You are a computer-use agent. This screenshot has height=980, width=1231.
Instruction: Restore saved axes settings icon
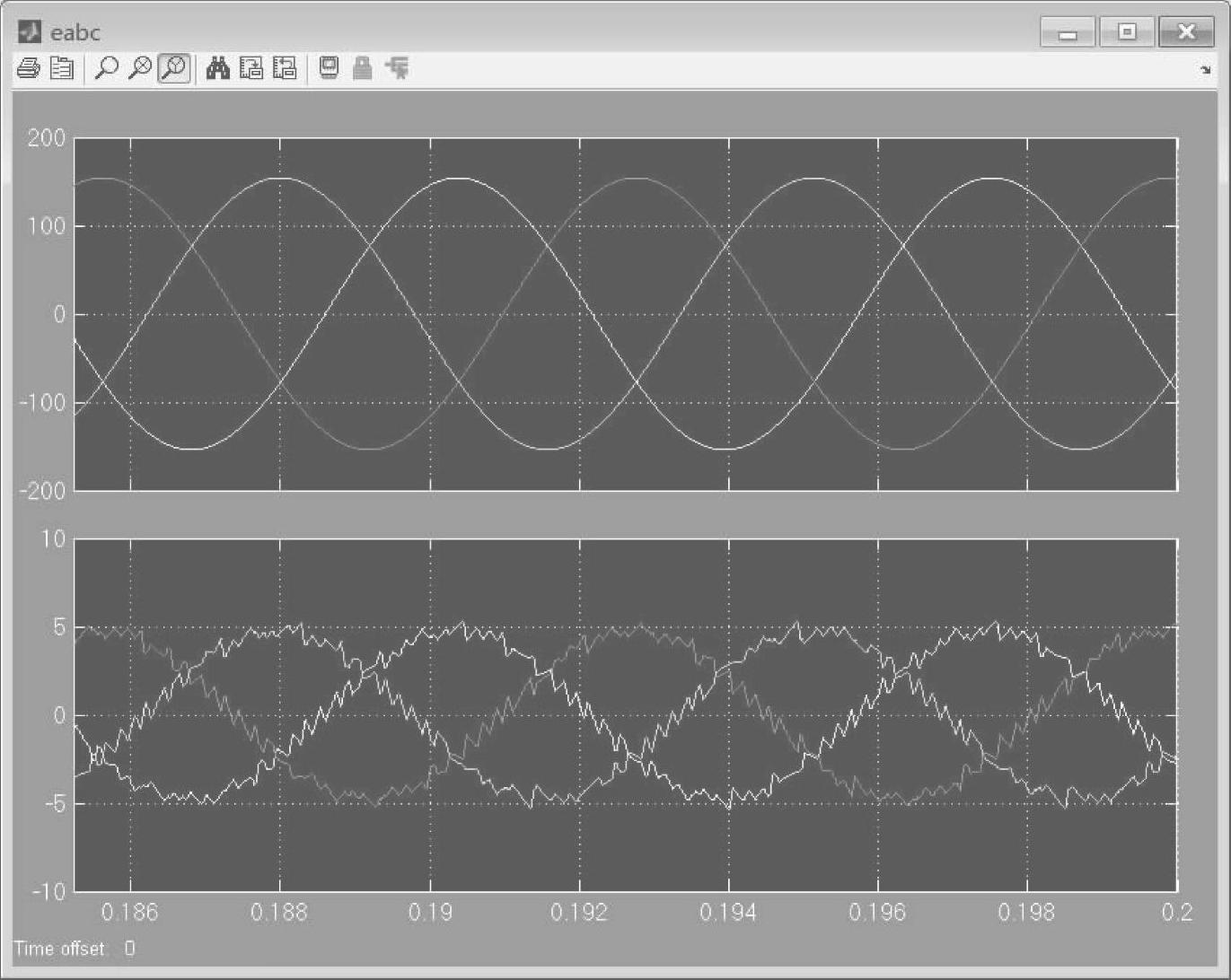pyautogui.click(x=284, y=68)
